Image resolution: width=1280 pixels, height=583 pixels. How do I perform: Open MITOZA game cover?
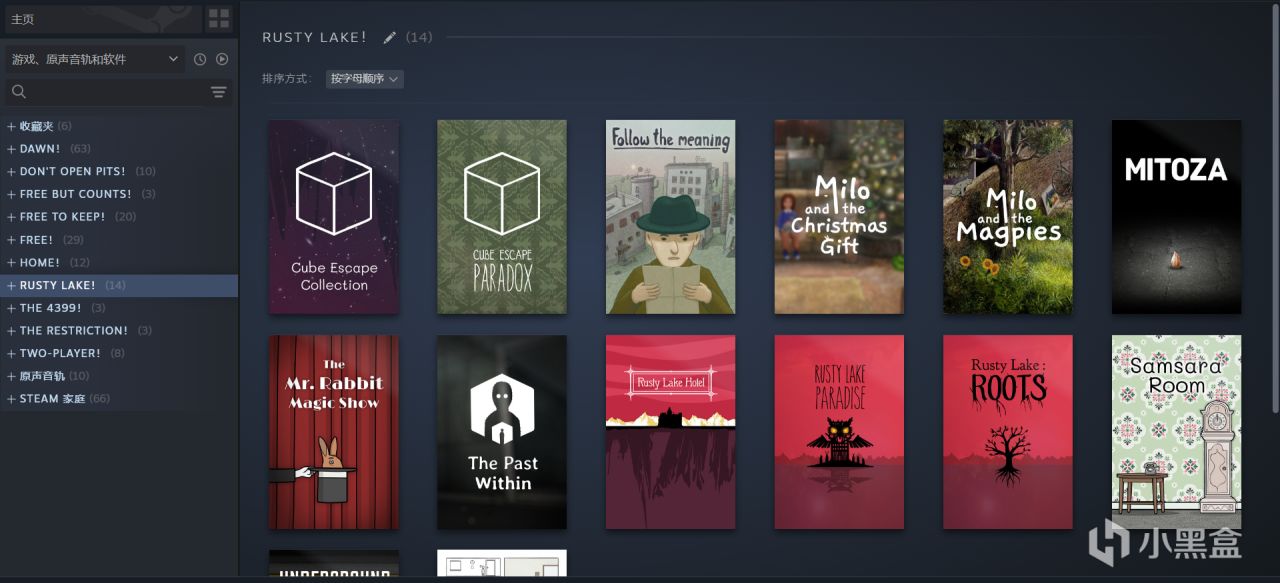[x=1176, y=217]
